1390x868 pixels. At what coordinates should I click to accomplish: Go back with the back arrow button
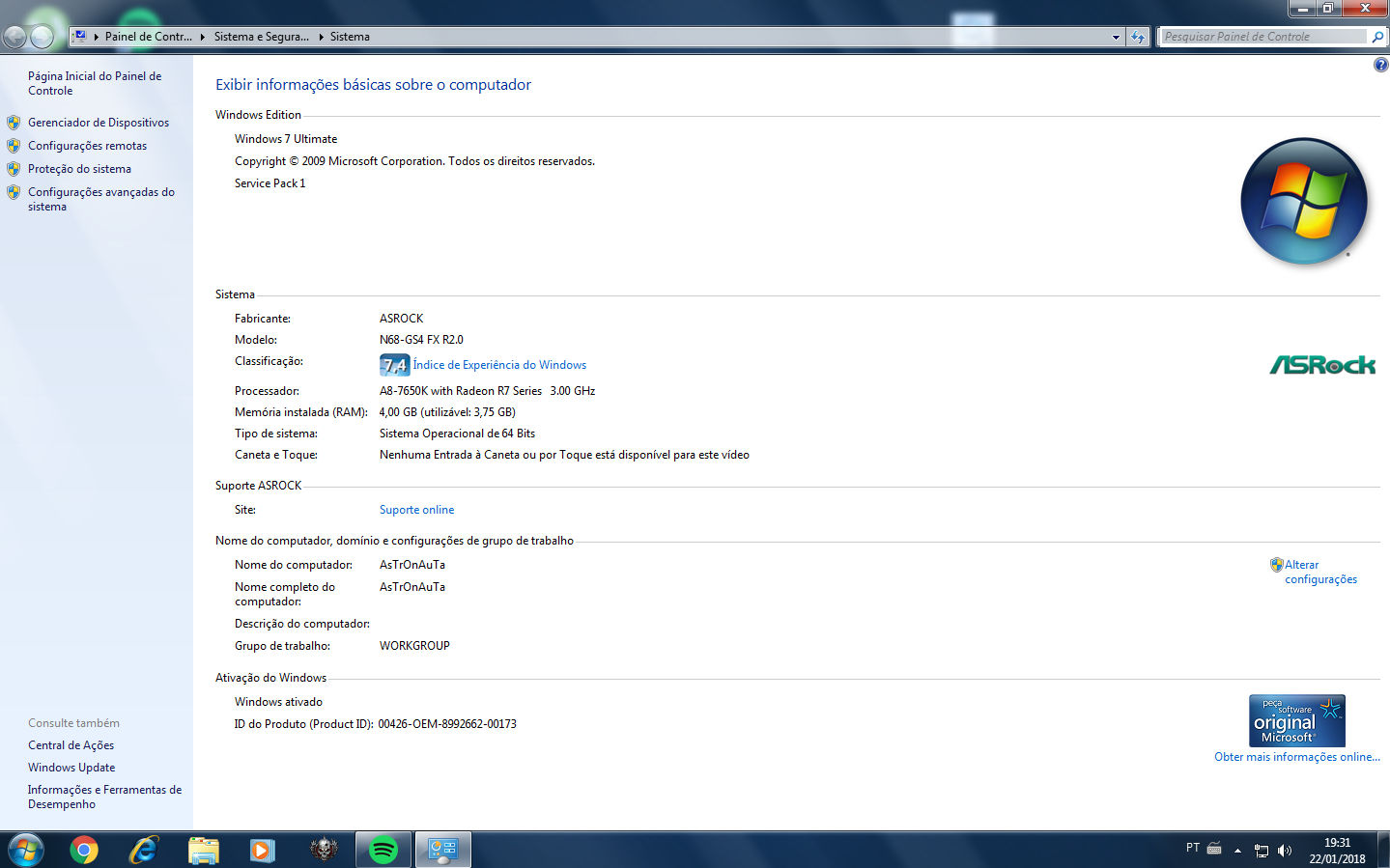click(14, 37)
